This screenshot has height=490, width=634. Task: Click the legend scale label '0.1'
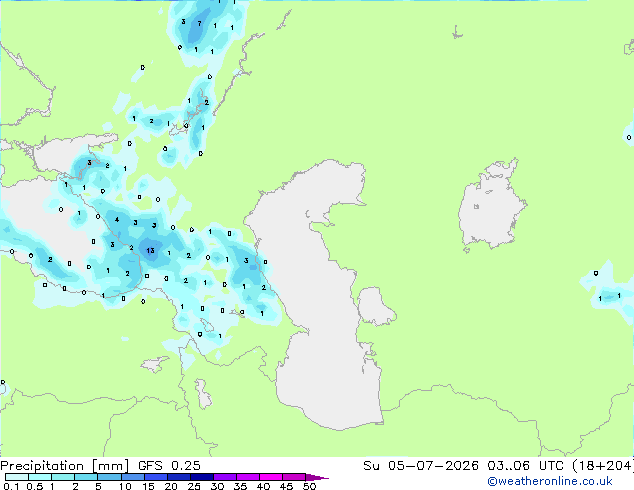click(11, 486)
